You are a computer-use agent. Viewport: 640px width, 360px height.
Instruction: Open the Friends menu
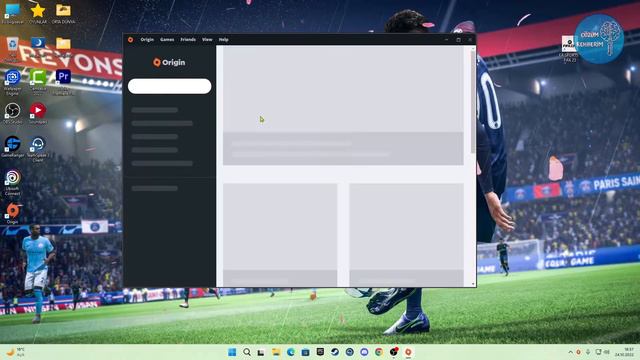(x=188, y=40)
